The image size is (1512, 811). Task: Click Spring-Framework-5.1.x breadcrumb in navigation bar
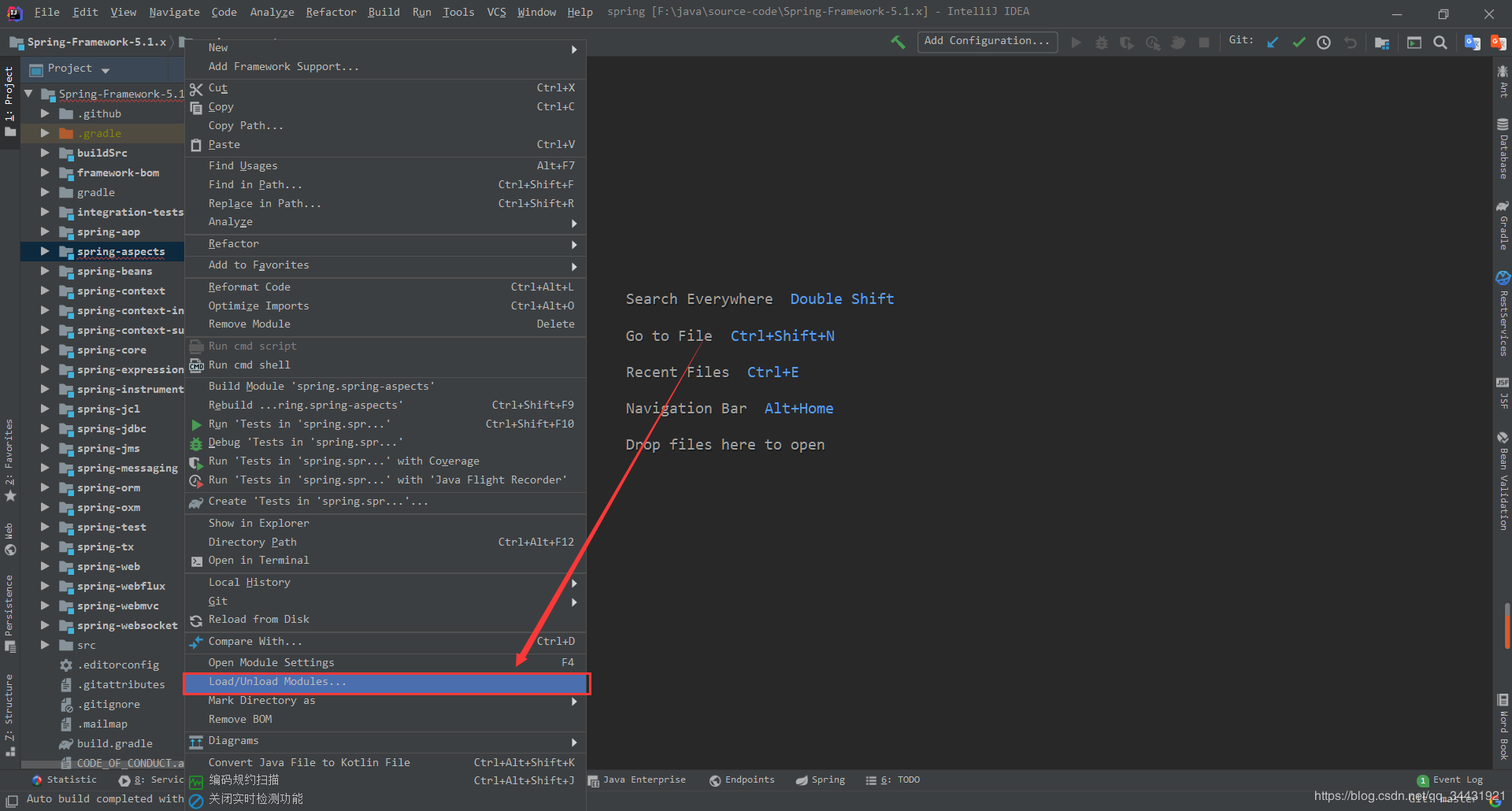[x=89, y=43]
